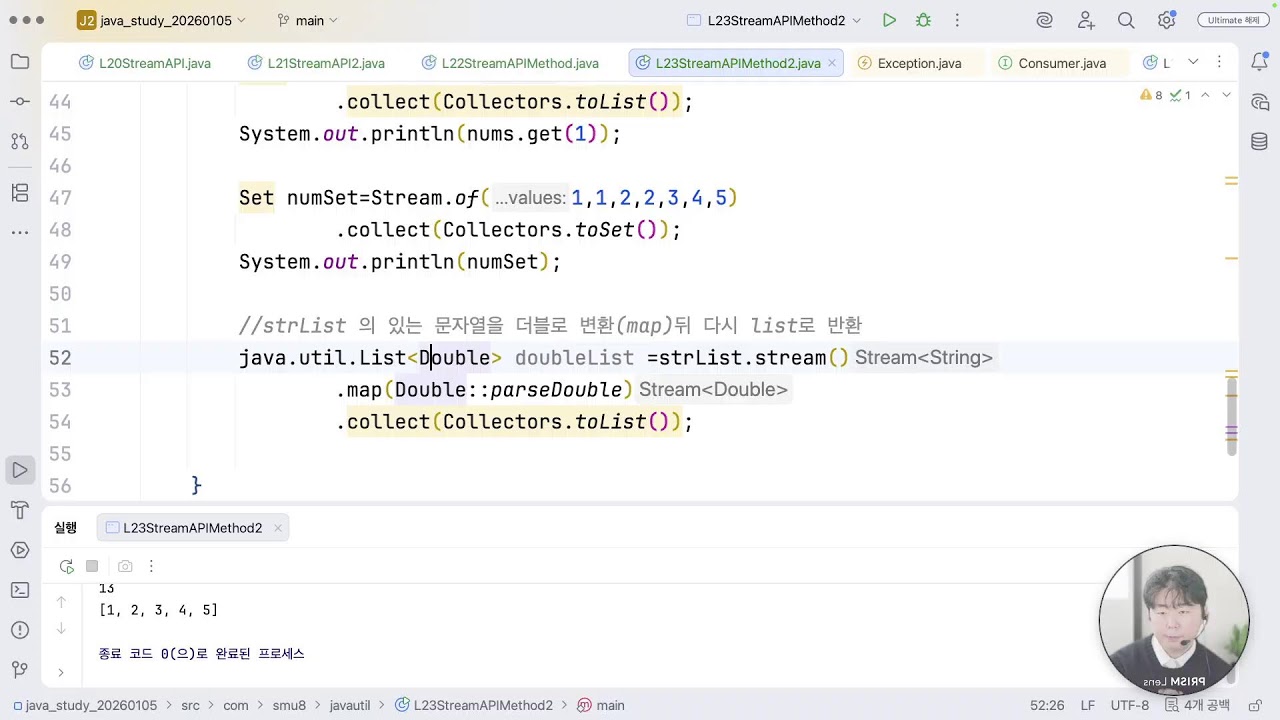Open the Notifications bell icon
This screenshot has height=720, width=1280.
pos(1260,62)
